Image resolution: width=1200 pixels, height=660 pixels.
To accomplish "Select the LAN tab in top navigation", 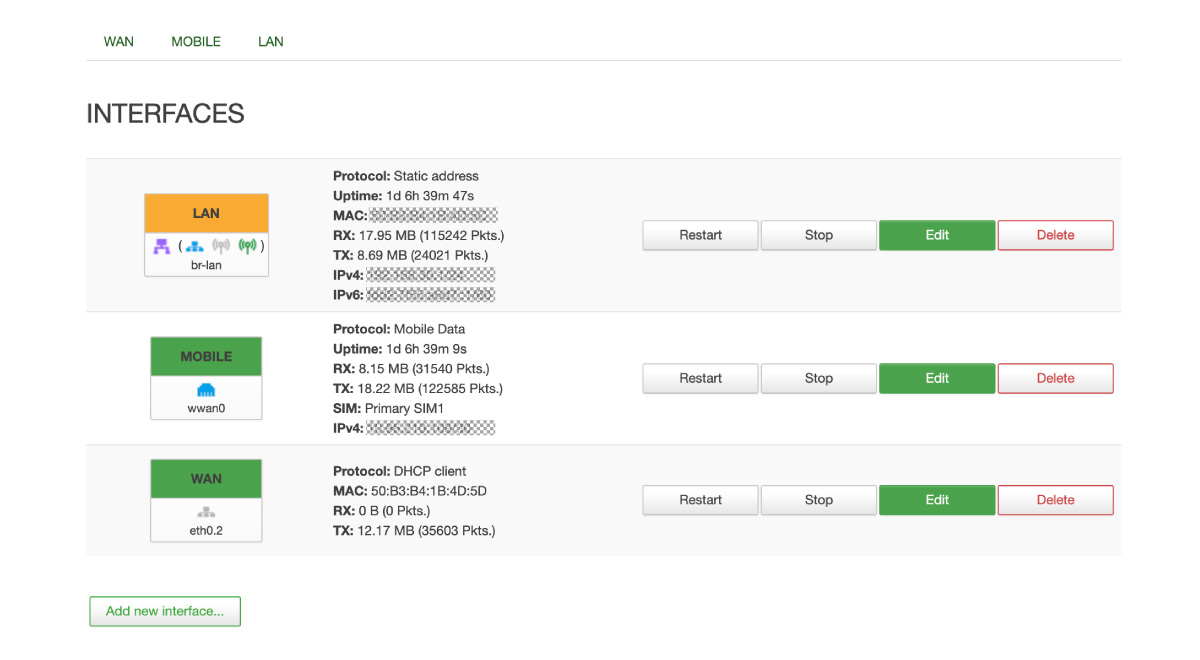I will coord(270,42).
